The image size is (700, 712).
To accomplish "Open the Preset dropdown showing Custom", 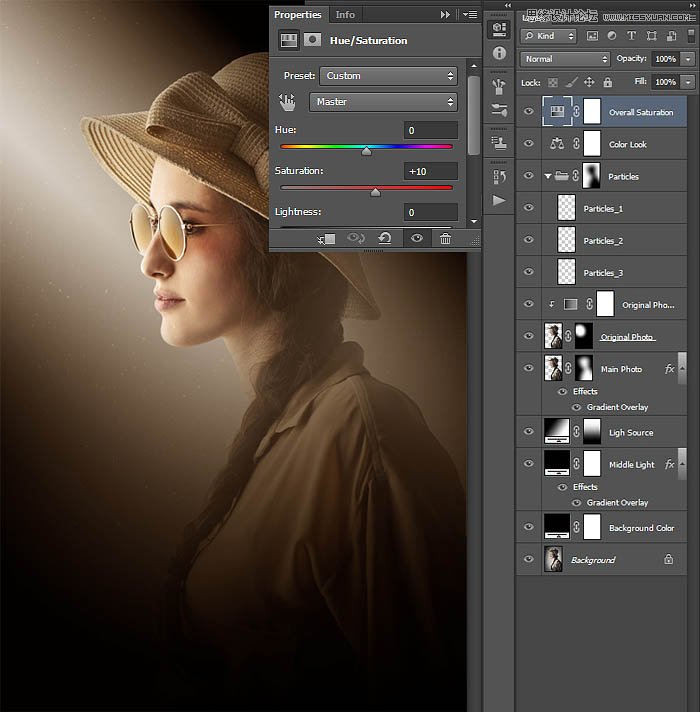I will [388, 76].
